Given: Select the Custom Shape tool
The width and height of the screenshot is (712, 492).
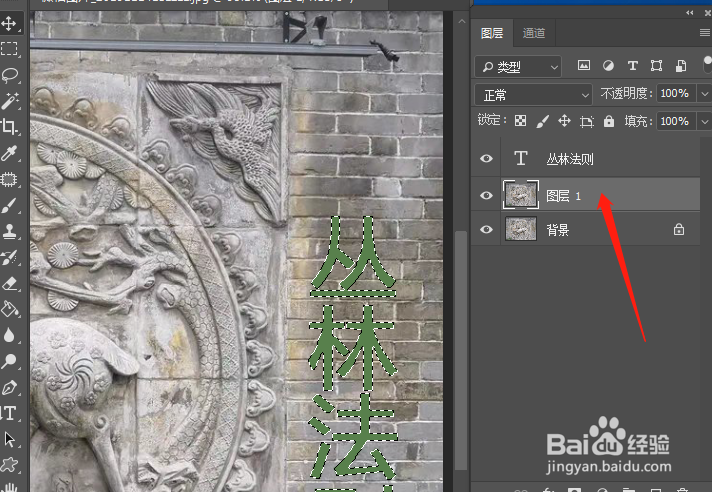Looking at the screenshot, I should [x=9, y=465].
